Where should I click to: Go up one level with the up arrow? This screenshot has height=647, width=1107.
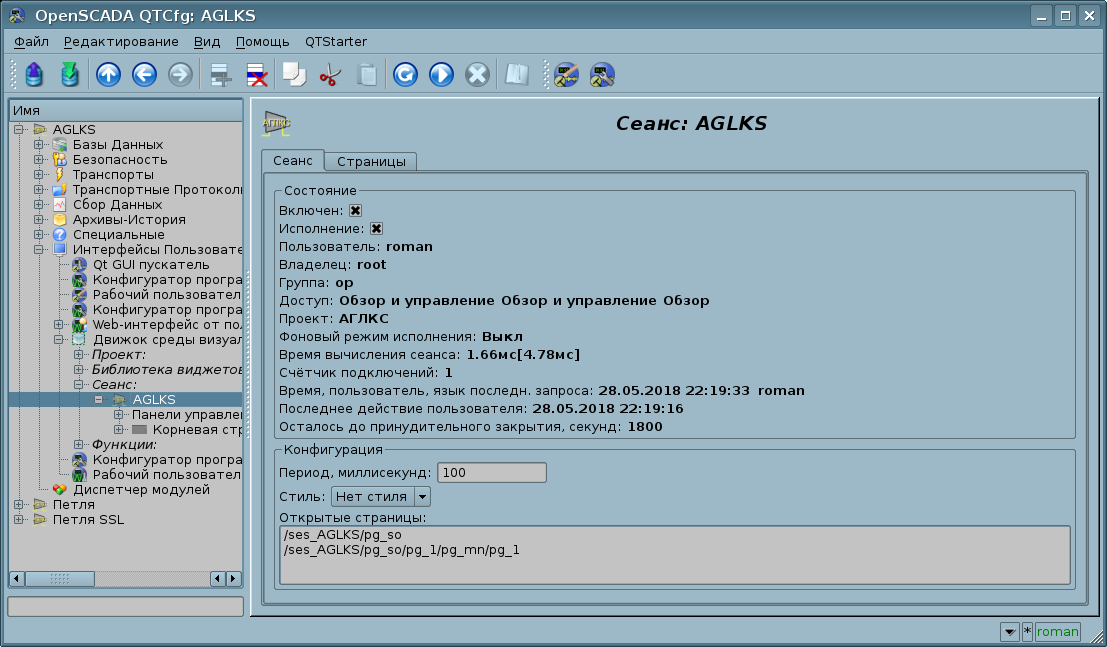coord(108,74)
